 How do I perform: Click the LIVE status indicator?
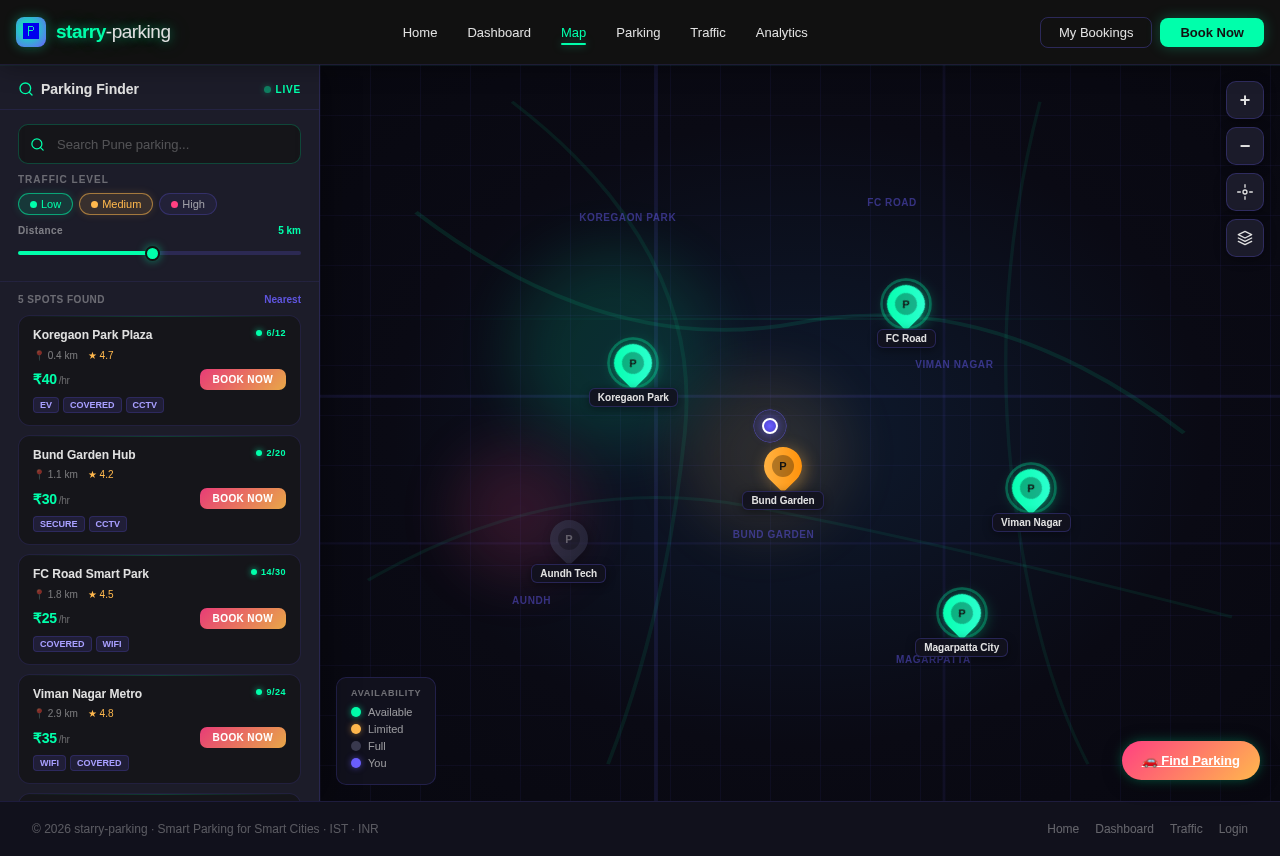tap(282, 90)
